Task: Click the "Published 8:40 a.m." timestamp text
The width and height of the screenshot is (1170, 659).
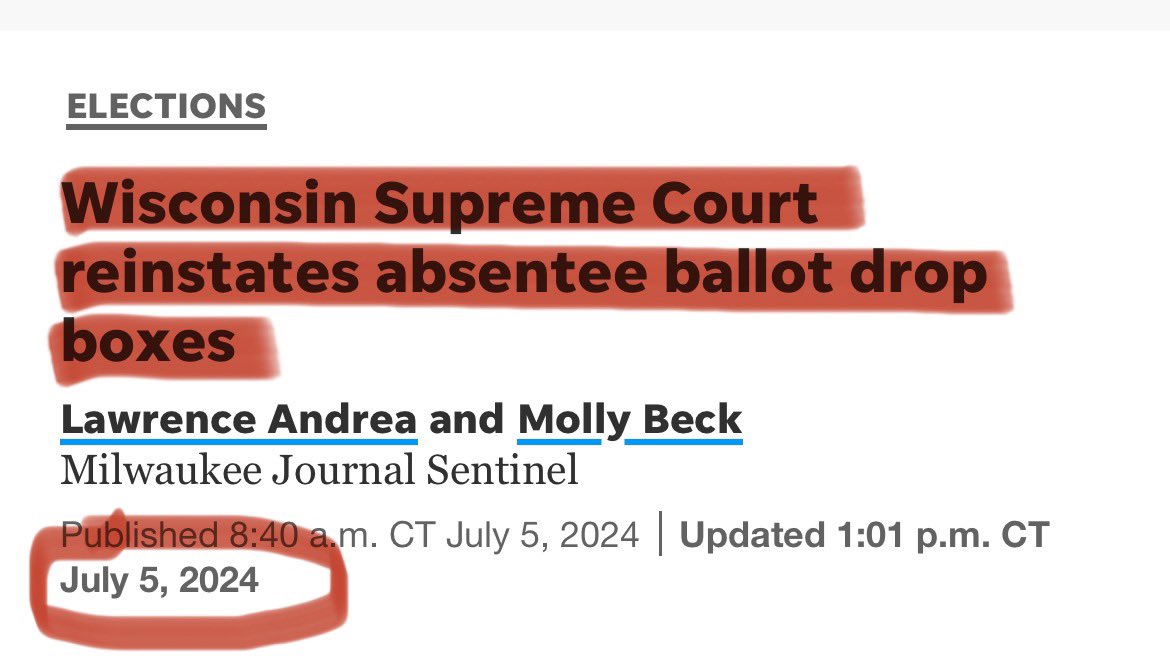Action: pos(220,535)
